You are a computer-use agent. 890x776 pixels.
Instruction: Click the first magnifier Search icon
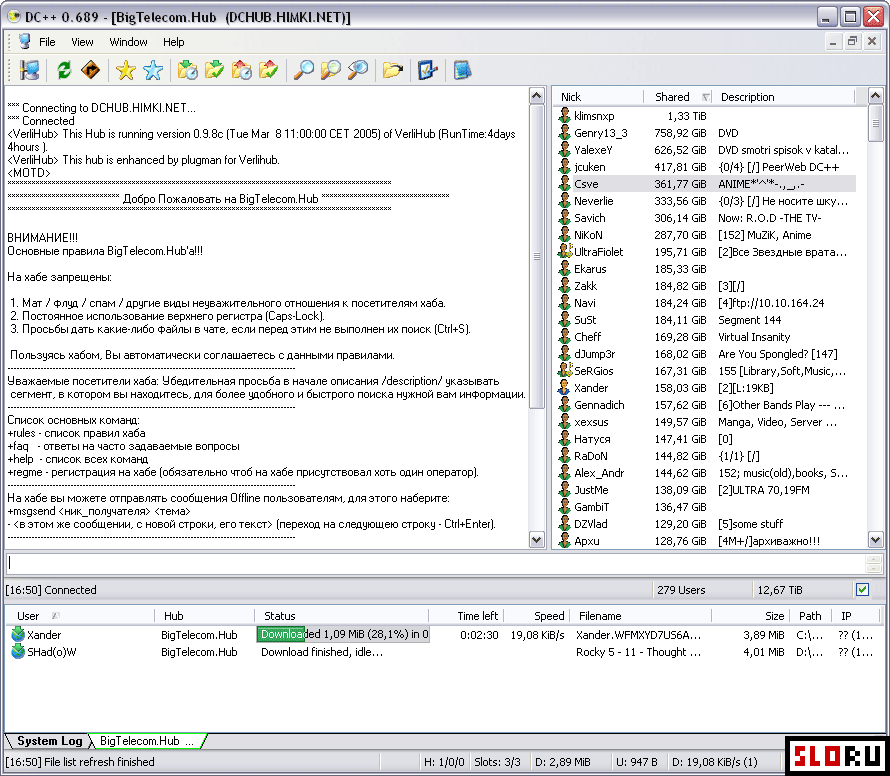coord(302,70)
